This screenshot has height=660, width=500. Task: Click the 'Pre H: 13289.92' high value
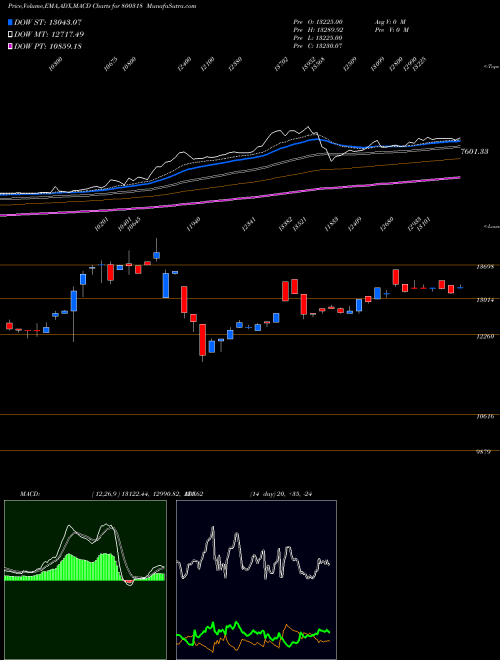(x=319, y=30)
